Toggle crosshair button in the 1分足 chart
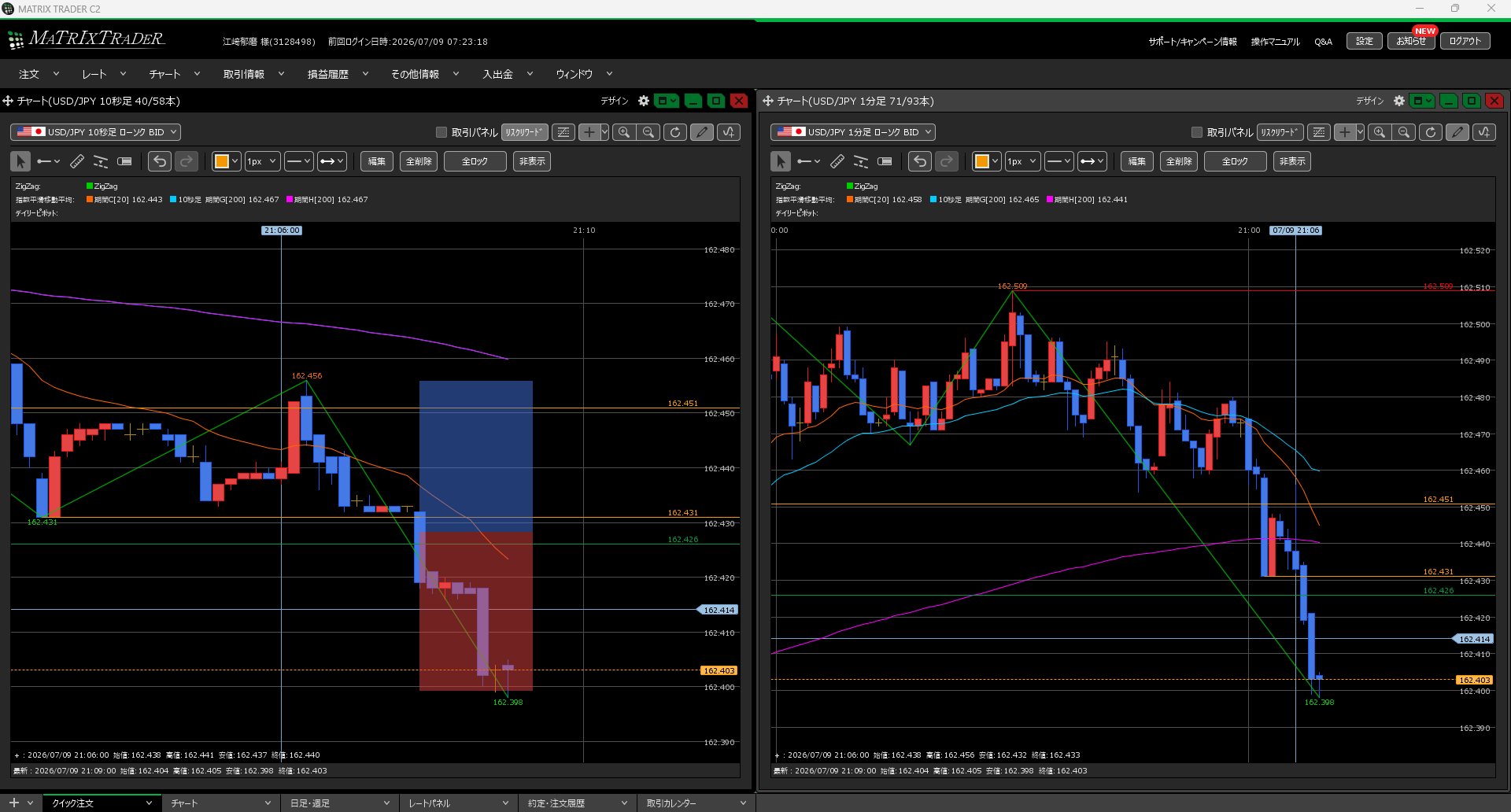The height and width of the screenshot is (812, 1511). [x=1345, y=132]
